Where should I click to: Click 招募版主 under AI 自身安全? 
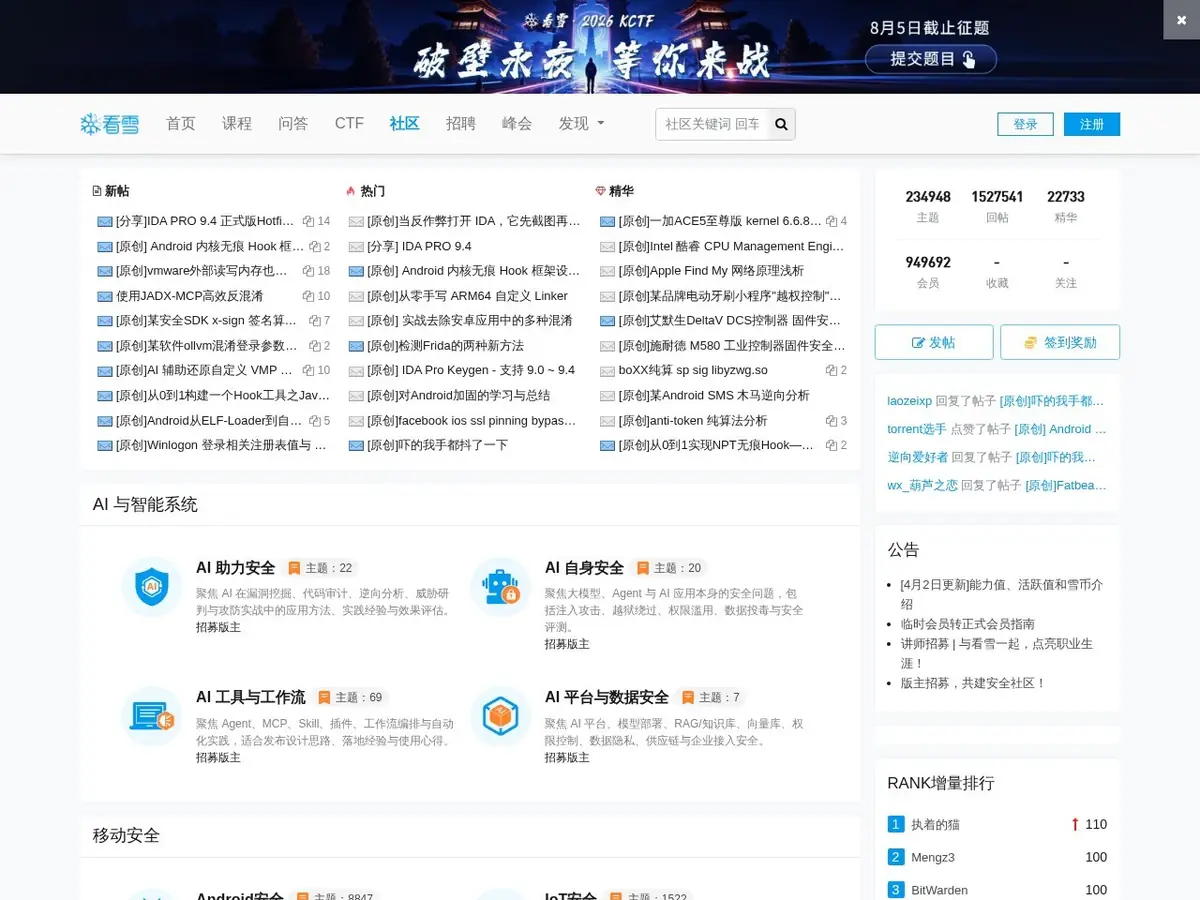click(x=567, y=644)
